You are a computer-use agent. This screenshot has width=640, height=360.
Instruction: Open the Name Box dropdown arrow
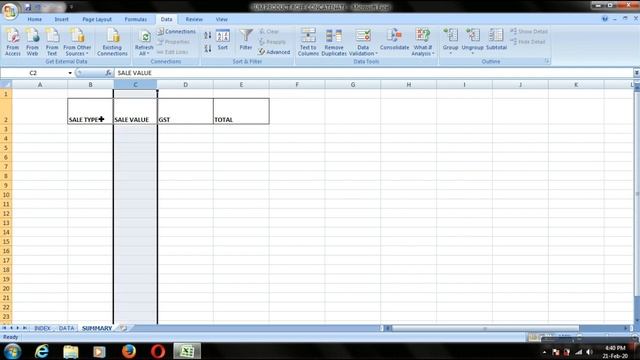pyautogui.click(x=70, y=73)
